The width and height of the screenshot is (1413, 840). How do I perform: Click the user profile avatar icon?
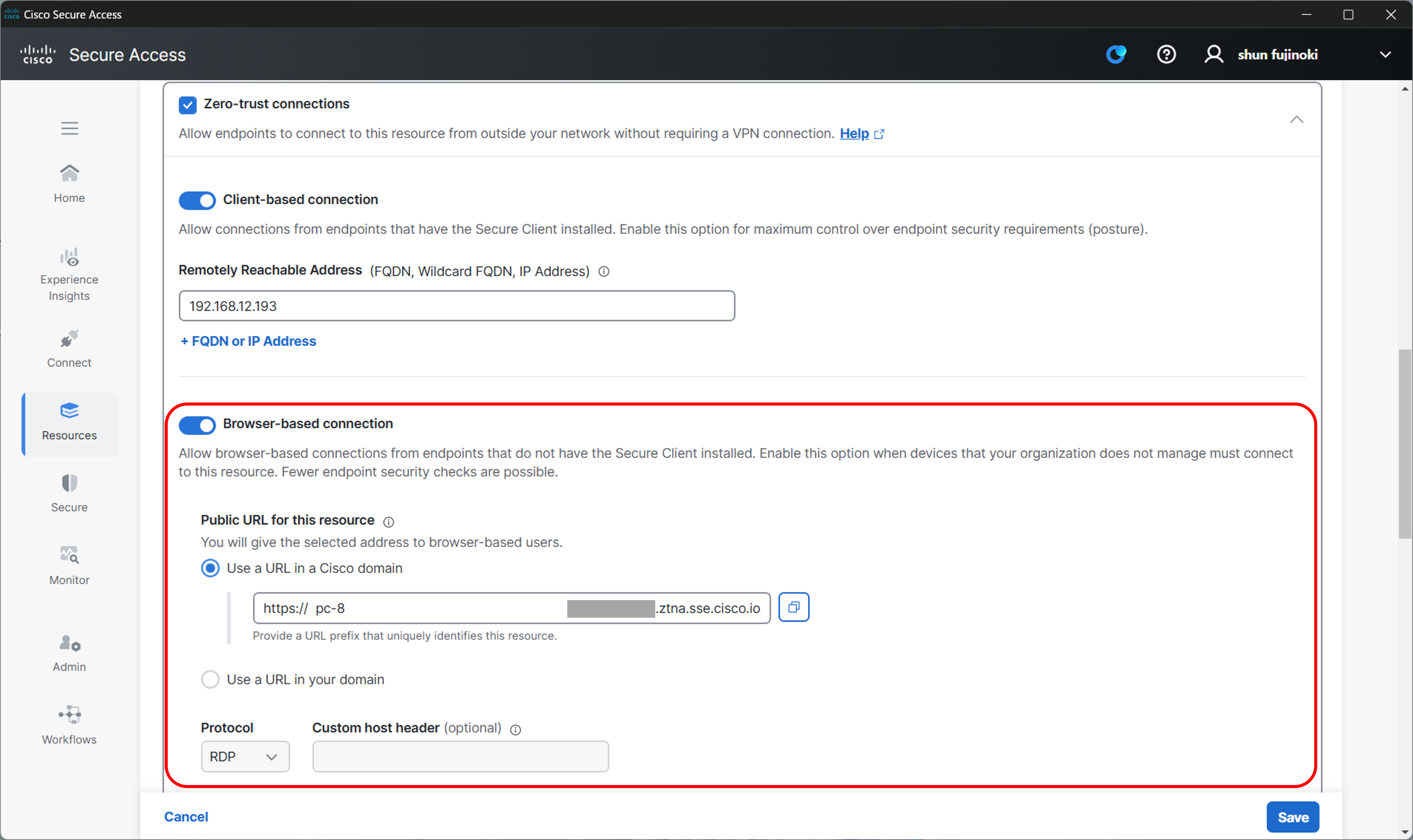point(1213,54)
